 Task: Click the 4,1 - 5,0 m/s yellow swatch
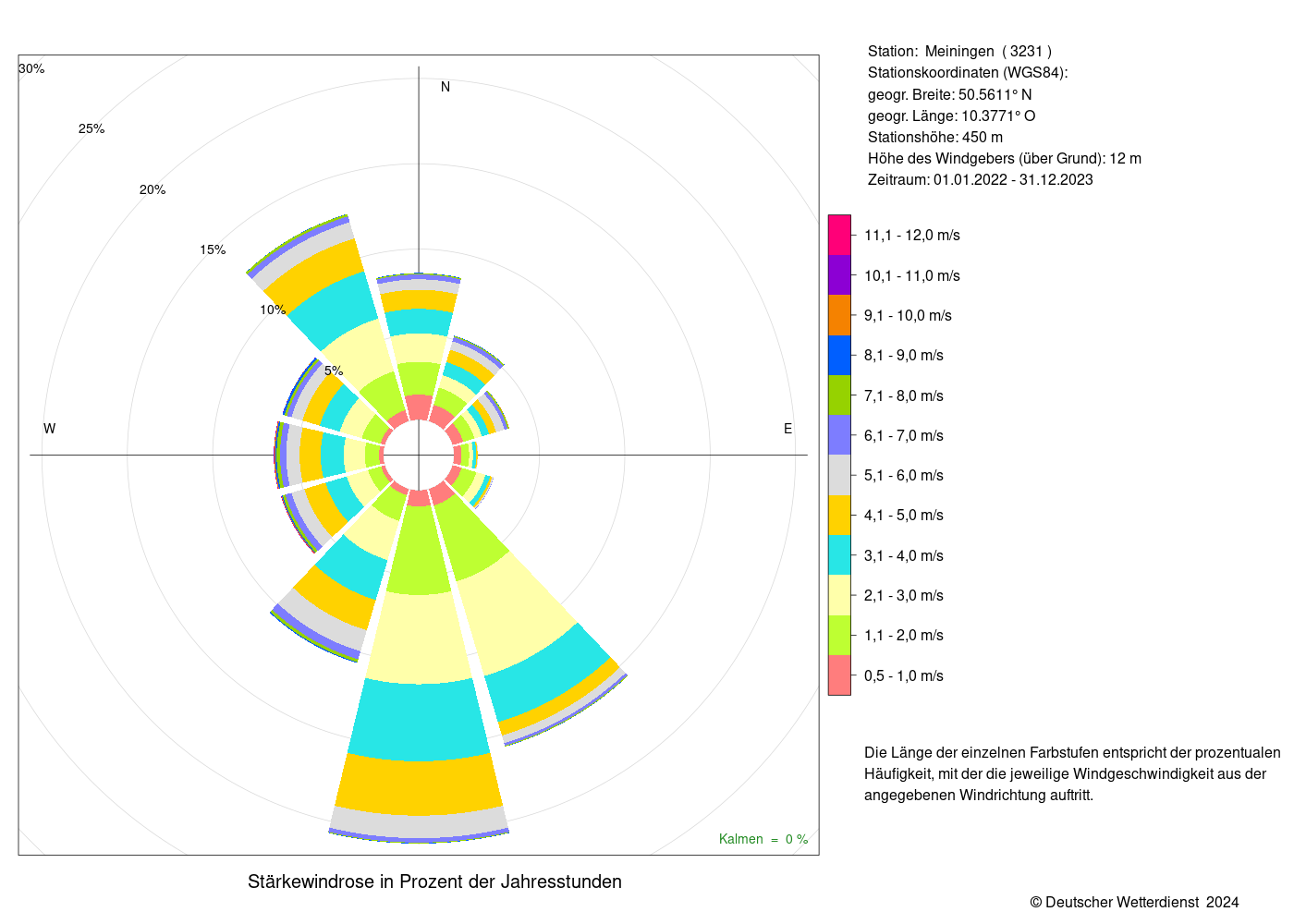tap(839, 515)
